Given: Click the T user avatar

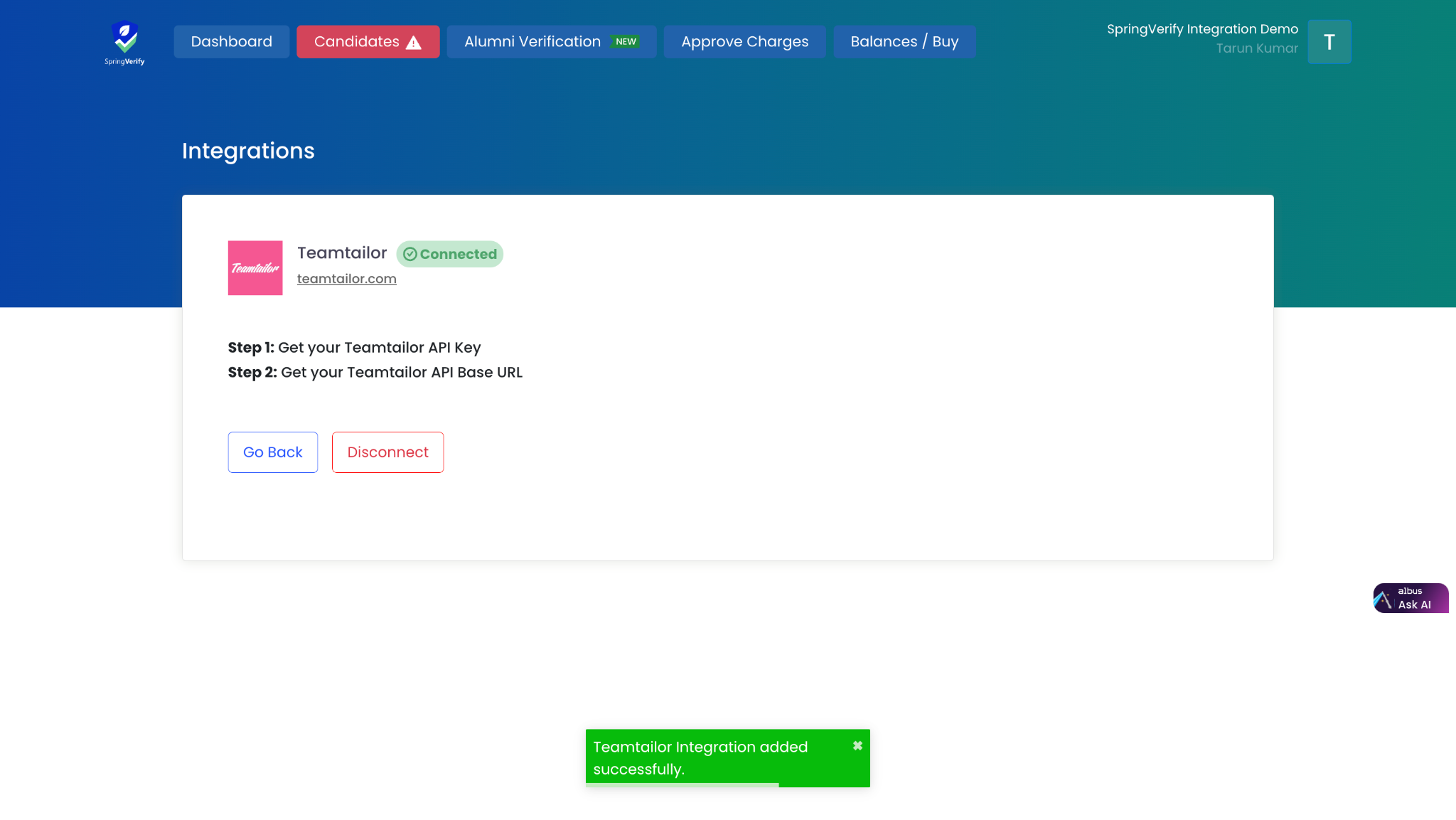Looking at the screenshot, I should (x=1329, y=42).
